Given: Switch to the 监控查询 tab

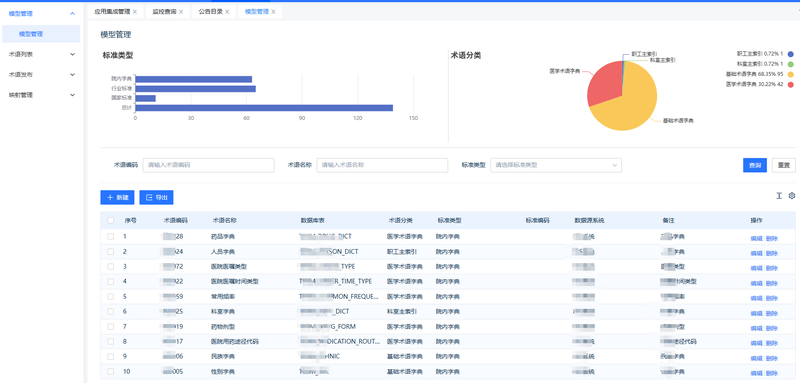Looking at the screenshot, I should 164,12.
